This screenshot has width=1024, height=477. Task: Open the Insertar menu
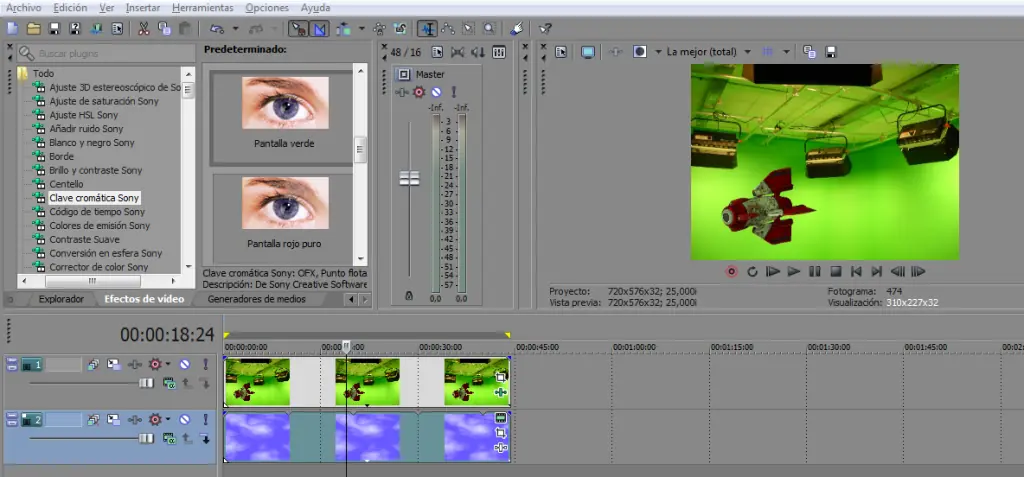tap(143, 8)
